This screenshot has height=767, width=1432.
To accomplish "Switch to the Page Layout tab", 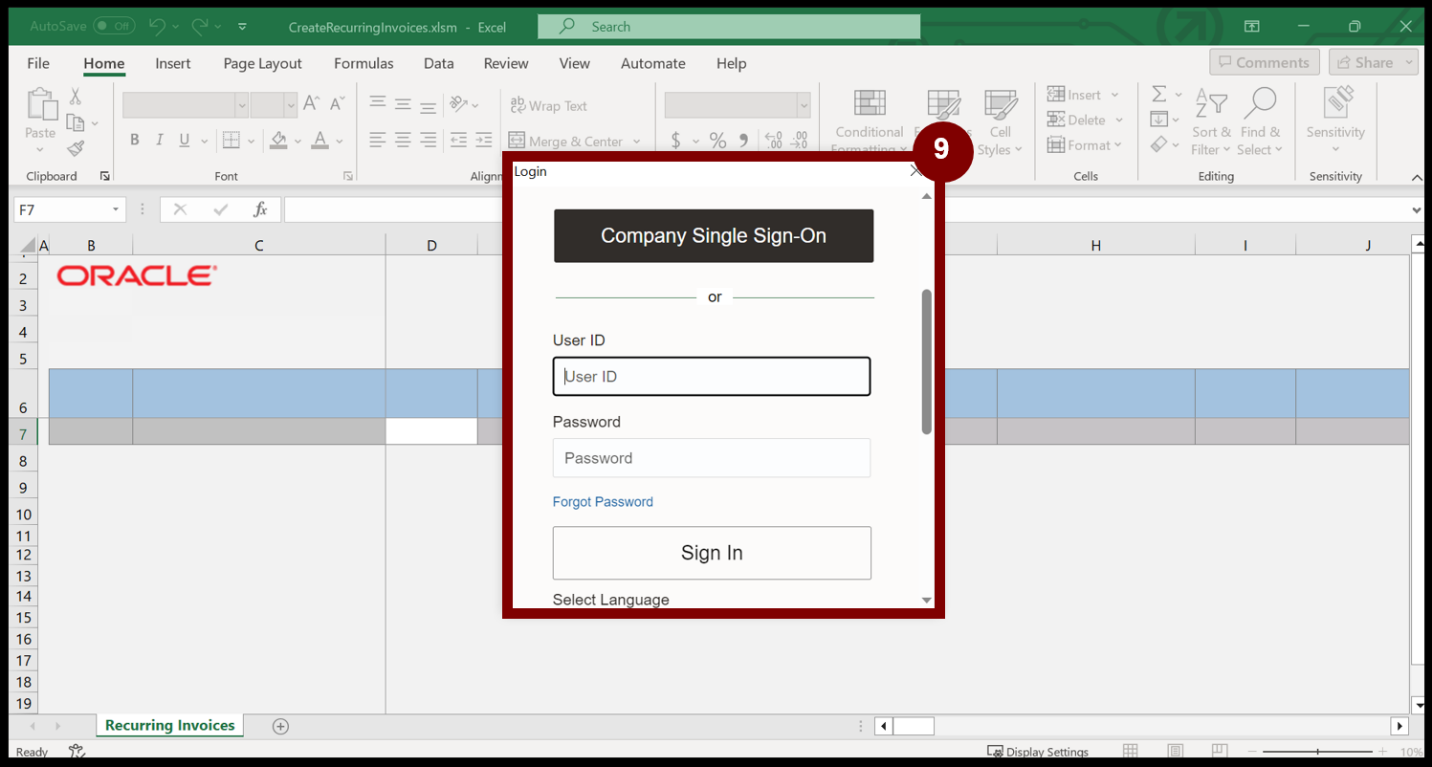I will pos(262,63).
